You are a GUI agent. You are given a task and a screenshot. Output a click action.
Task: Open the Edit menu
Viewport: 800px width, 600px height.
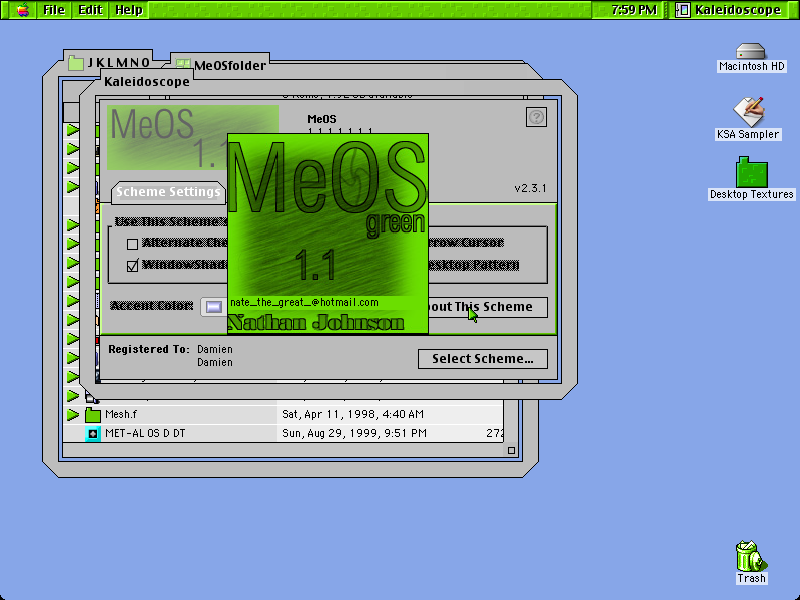(x=90, y=10)
